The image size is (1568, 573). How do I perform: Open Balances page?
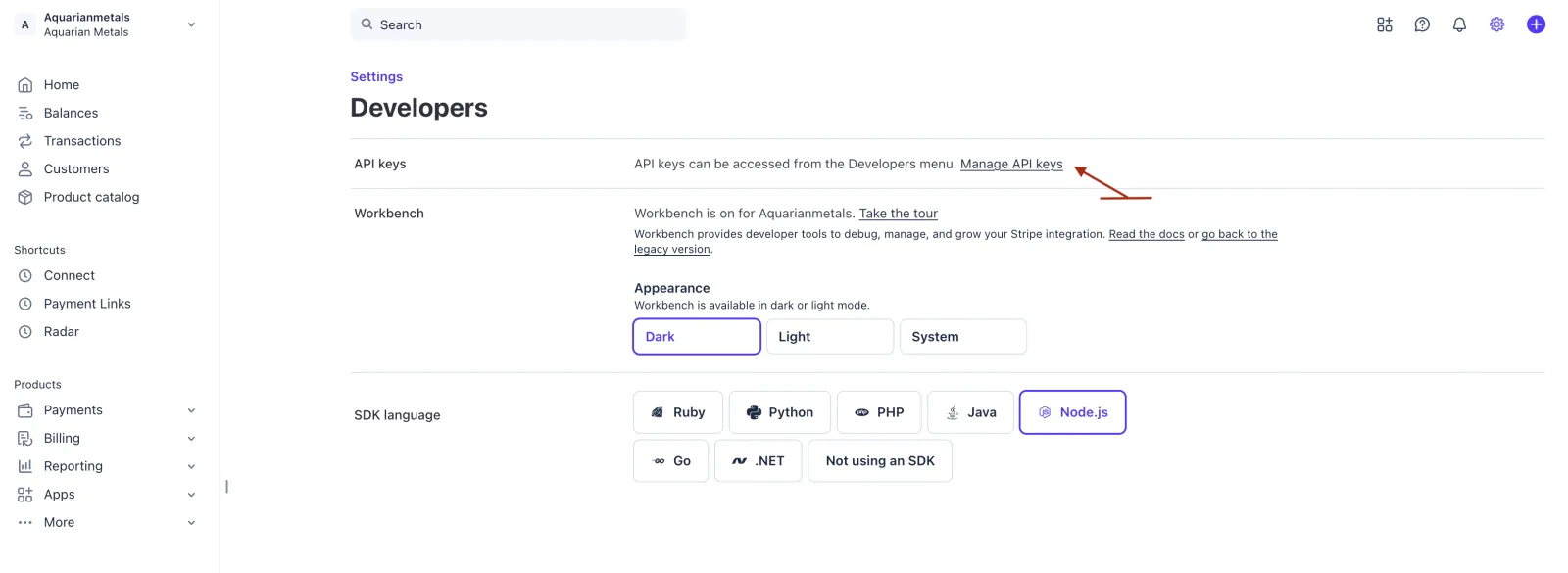tap(71, 114)
